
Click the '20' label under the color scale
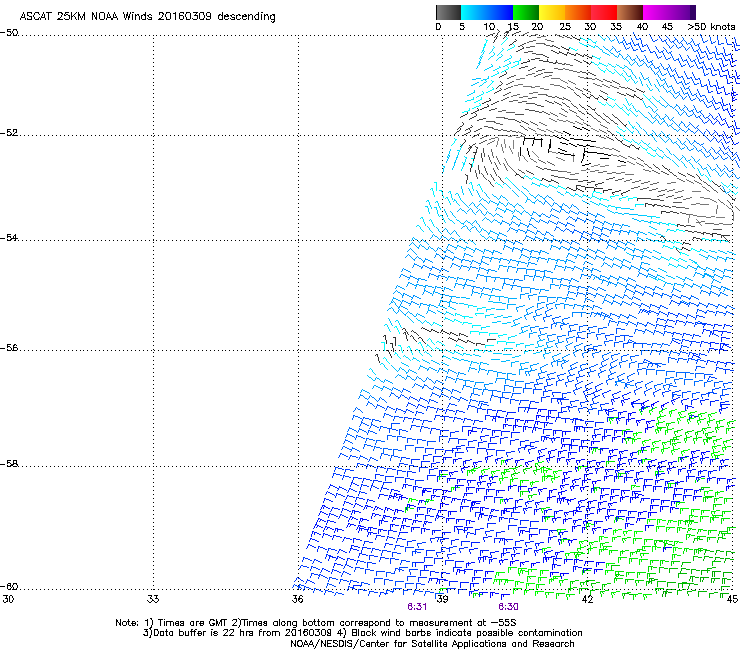click(x=538, y=27)
